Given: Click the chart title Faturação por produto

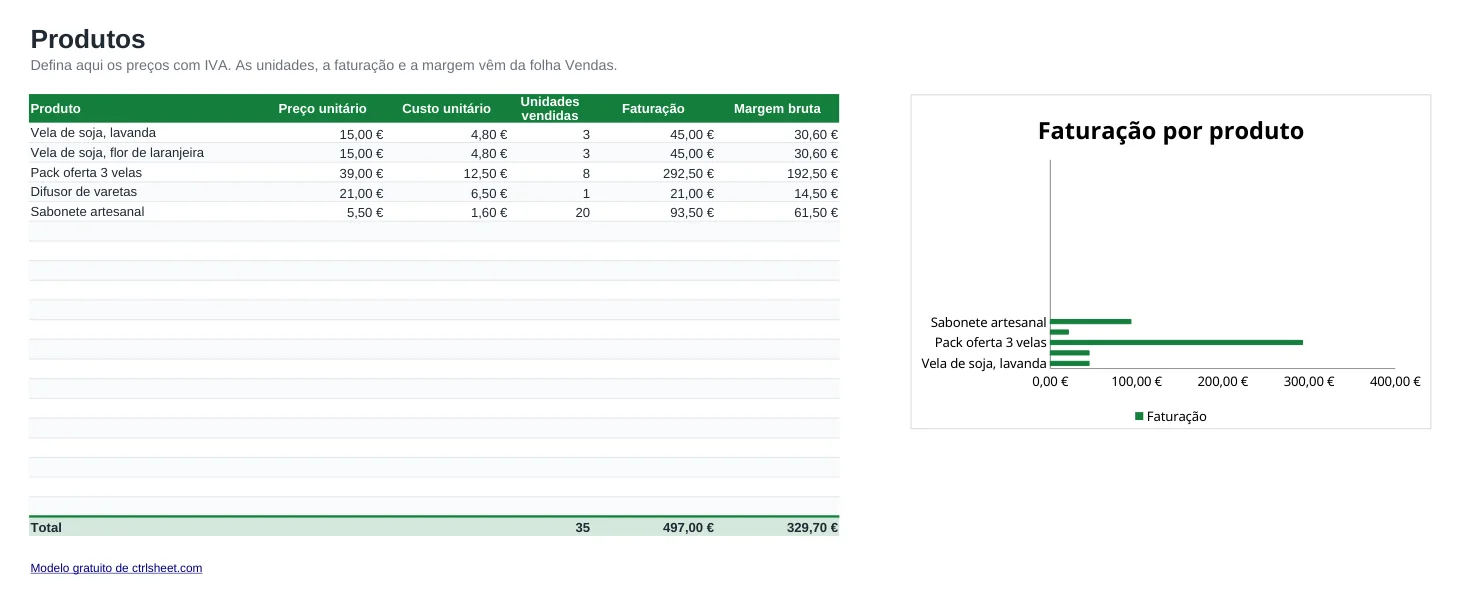Looking at the screenshot, I should coord(1171,131).
